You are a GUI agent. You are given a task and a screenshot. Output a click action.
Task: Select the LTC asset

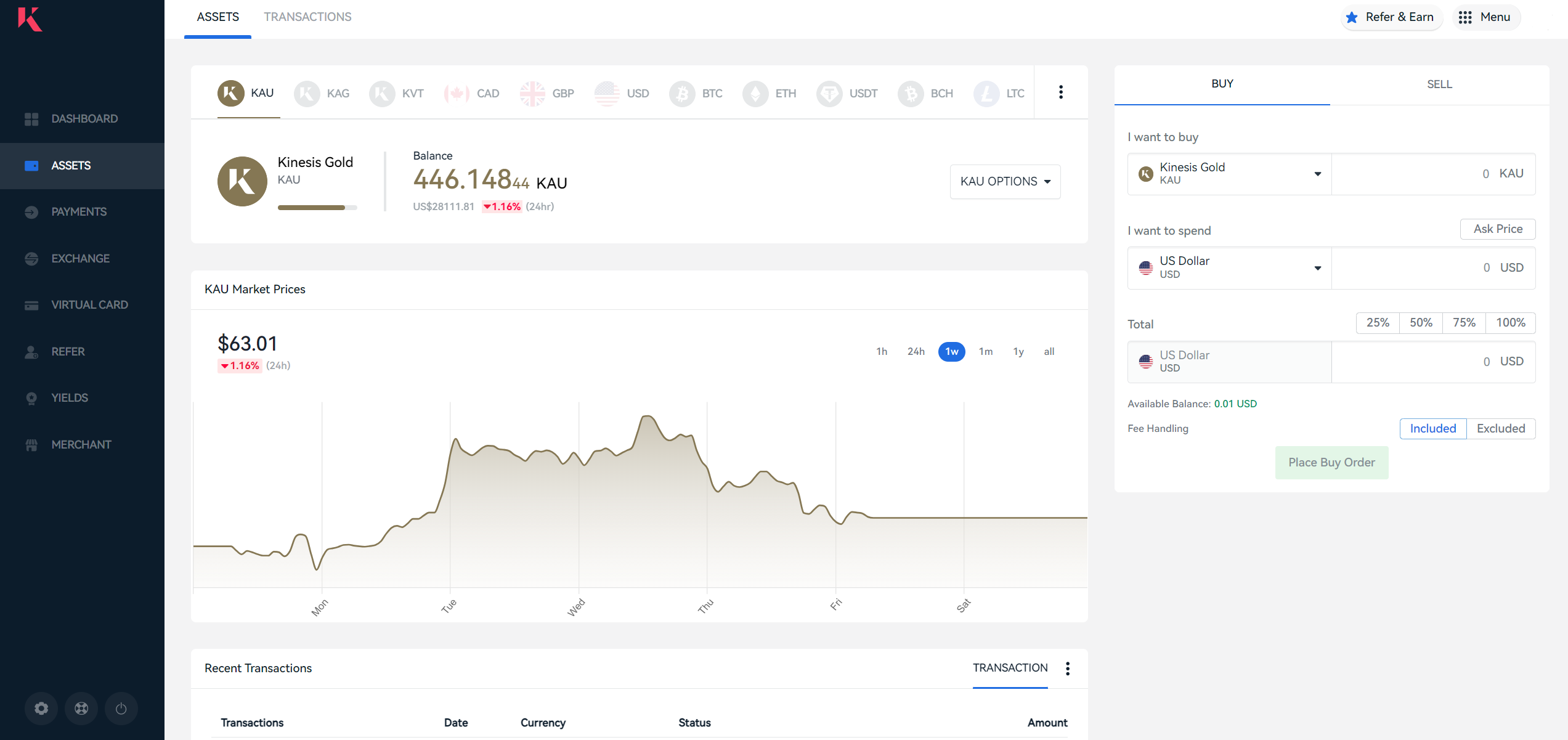coord(999,94)
